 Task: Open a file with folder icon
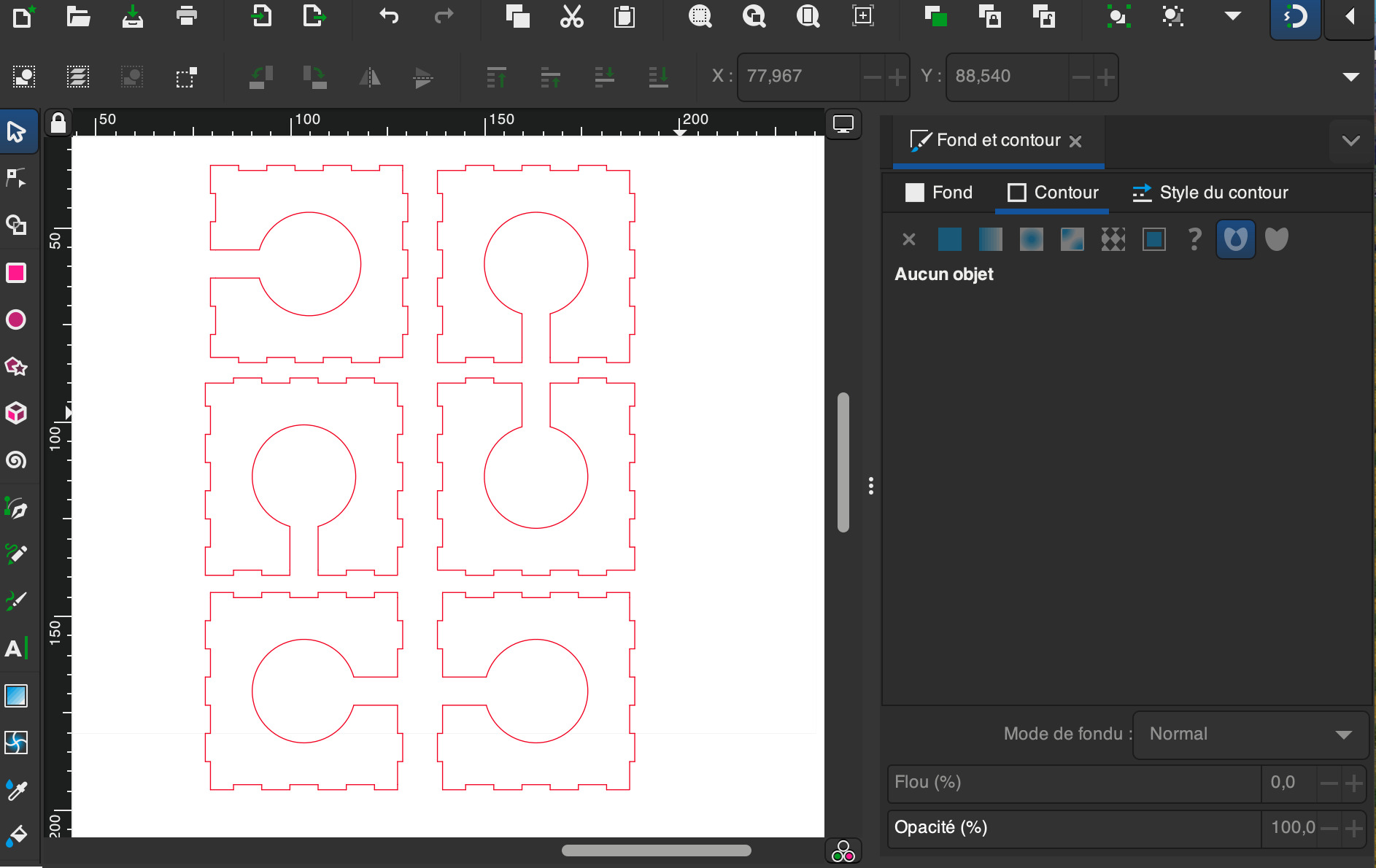tap(78, 16)
